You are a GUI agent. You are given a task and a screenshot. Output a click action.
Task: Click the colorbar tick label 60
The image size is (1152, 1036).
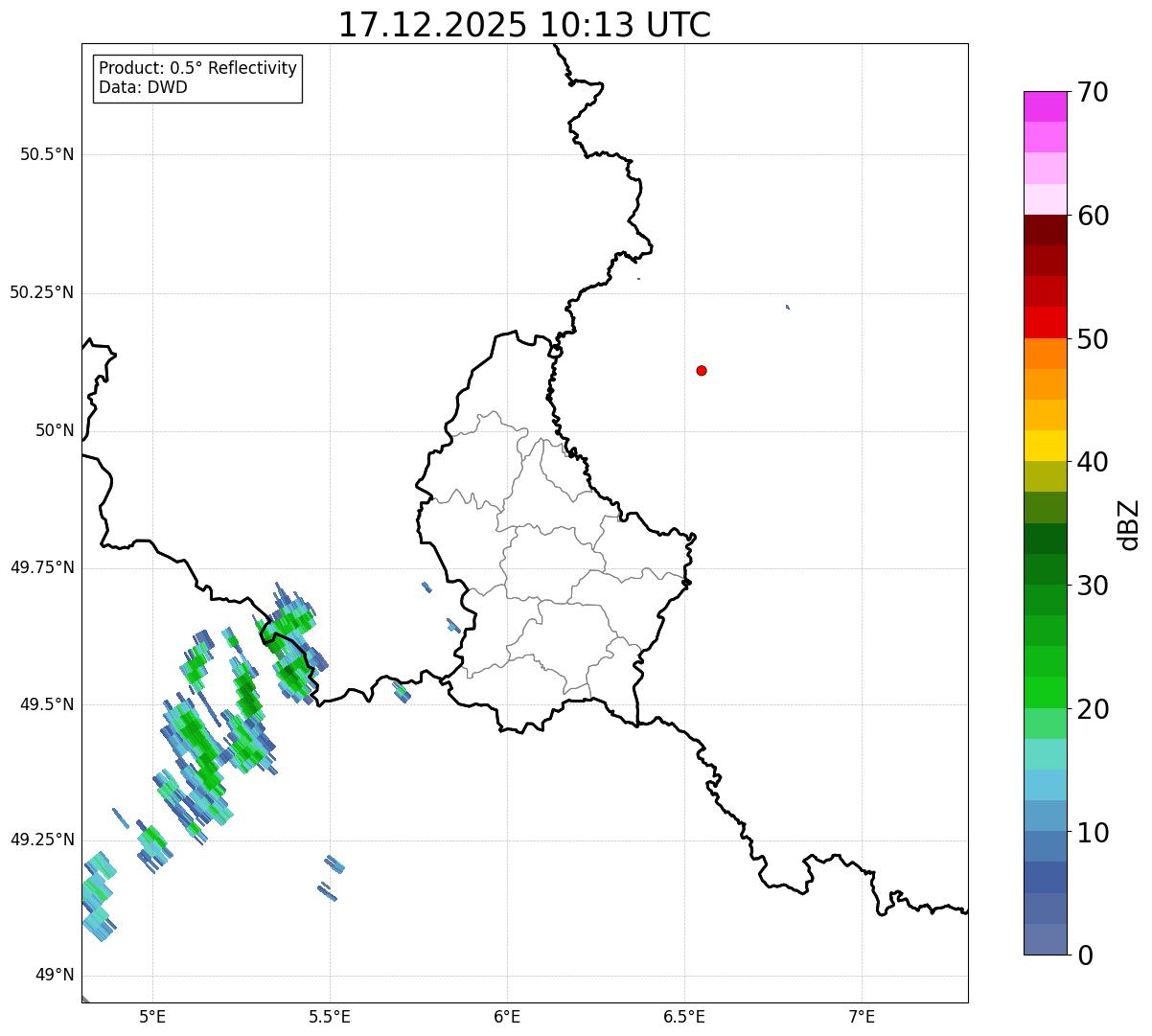[x=1092, y=217]
